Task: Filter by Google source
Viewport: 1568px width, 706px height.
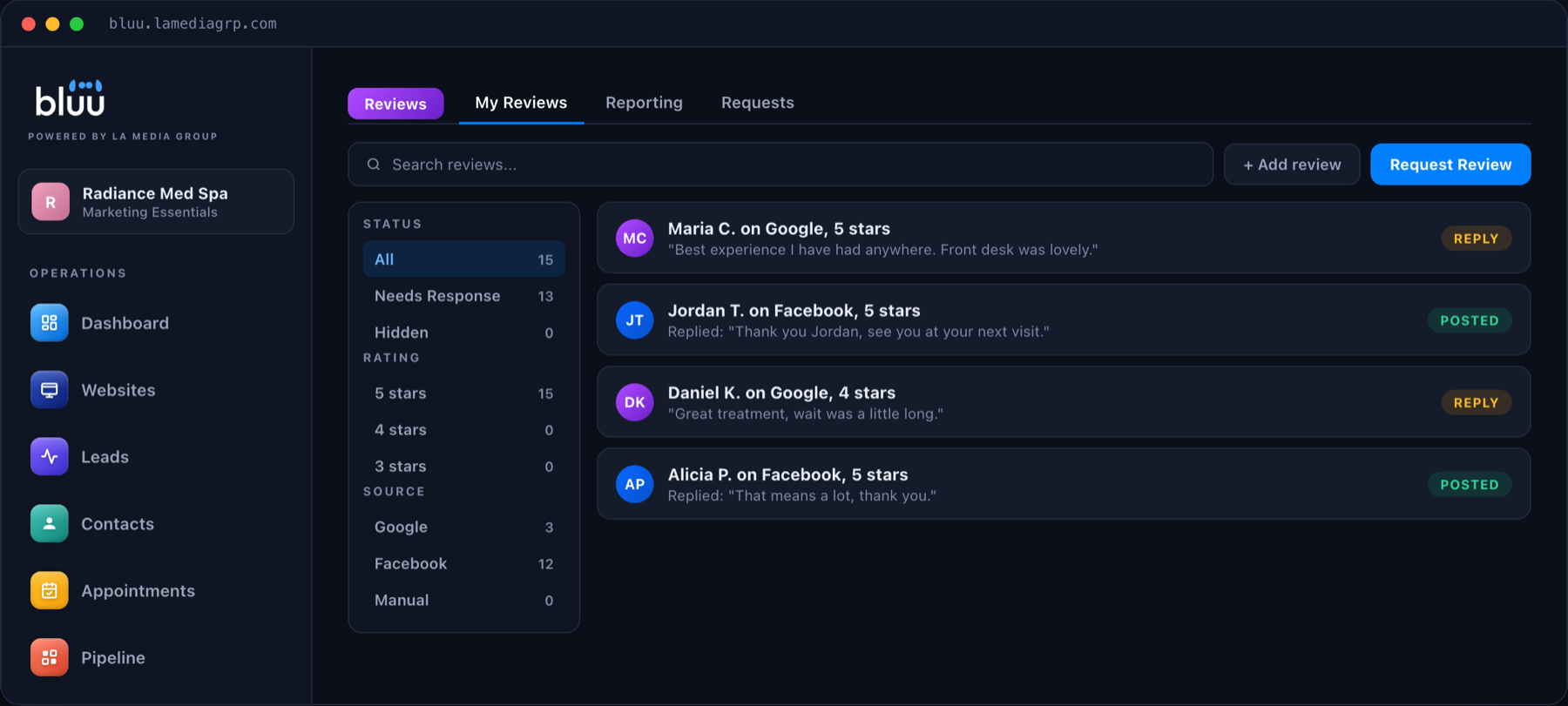Action: pos(464,528)
